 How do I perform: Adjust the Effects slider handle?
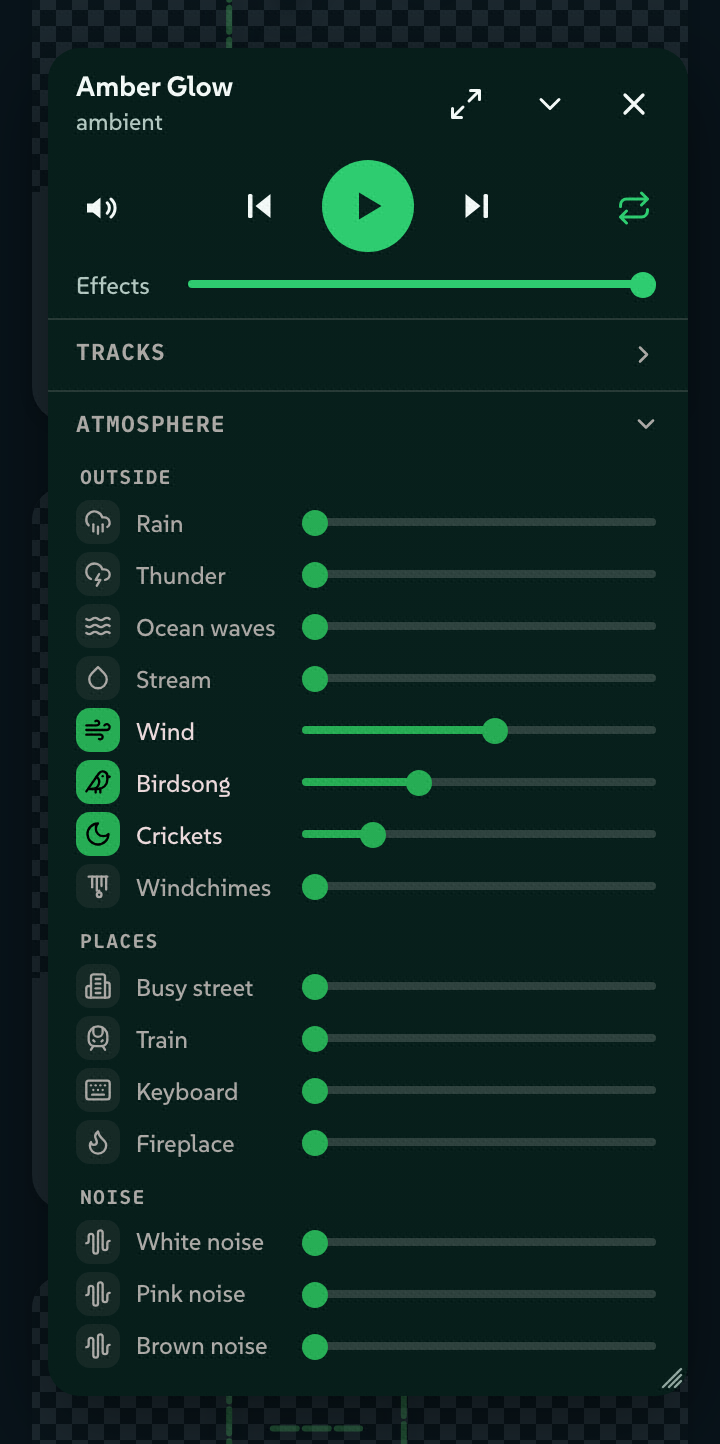point(643,285)
